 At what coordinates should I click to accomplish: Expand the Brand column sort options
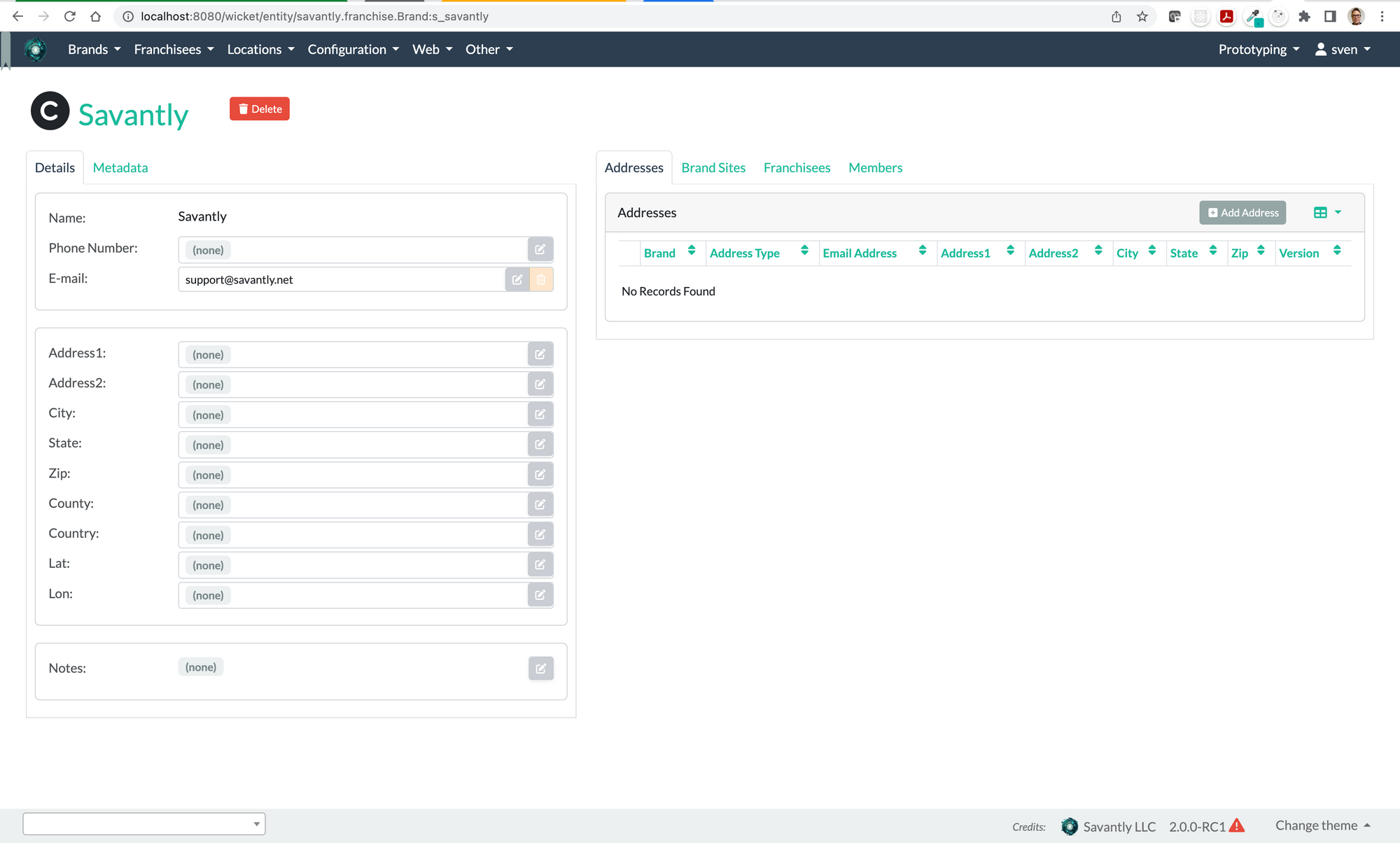click(x=690, y=252)
